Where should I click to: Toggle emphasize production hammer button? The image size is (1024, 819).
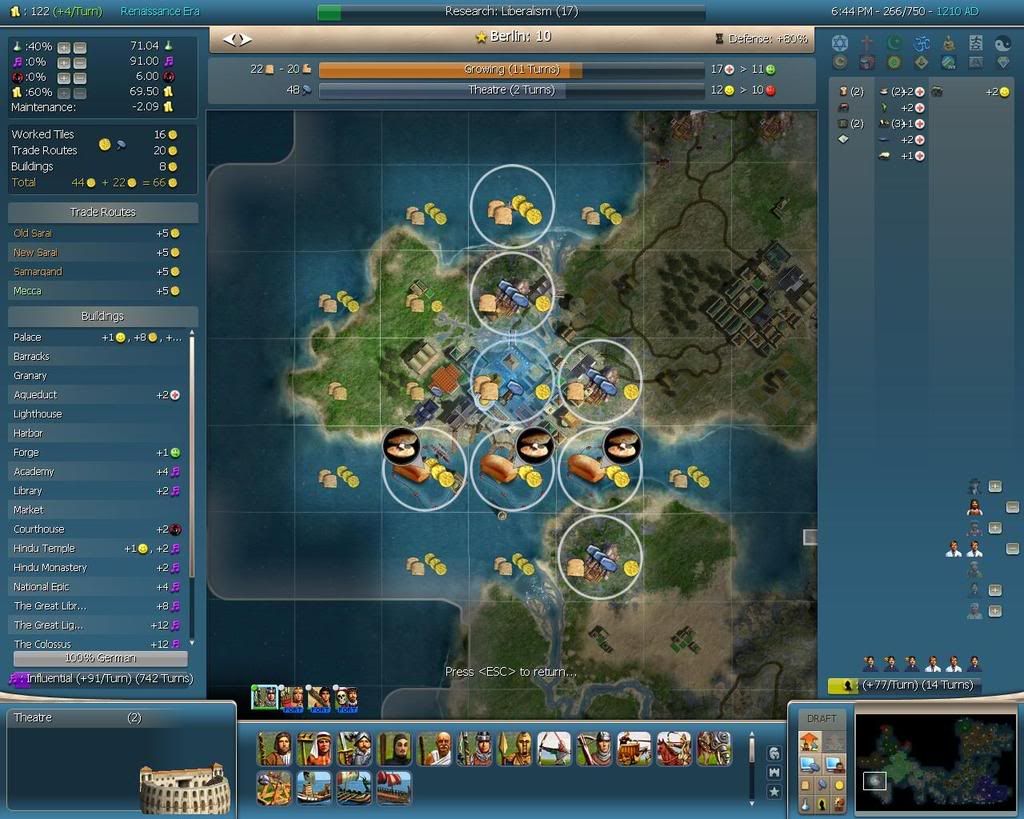click(822, 785)
